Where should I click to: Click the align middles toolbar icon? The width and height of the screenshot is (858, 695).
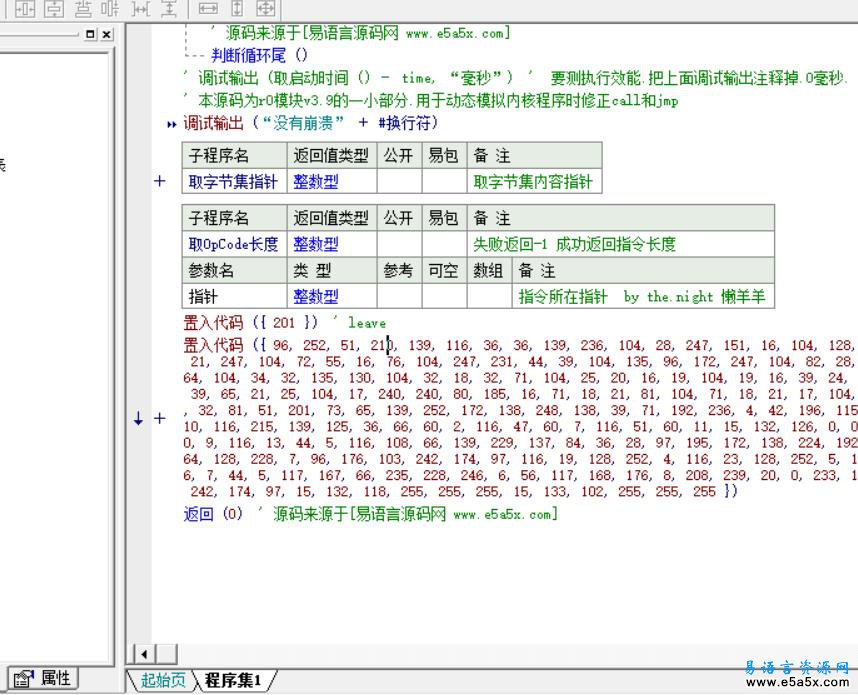pos(110,10)
